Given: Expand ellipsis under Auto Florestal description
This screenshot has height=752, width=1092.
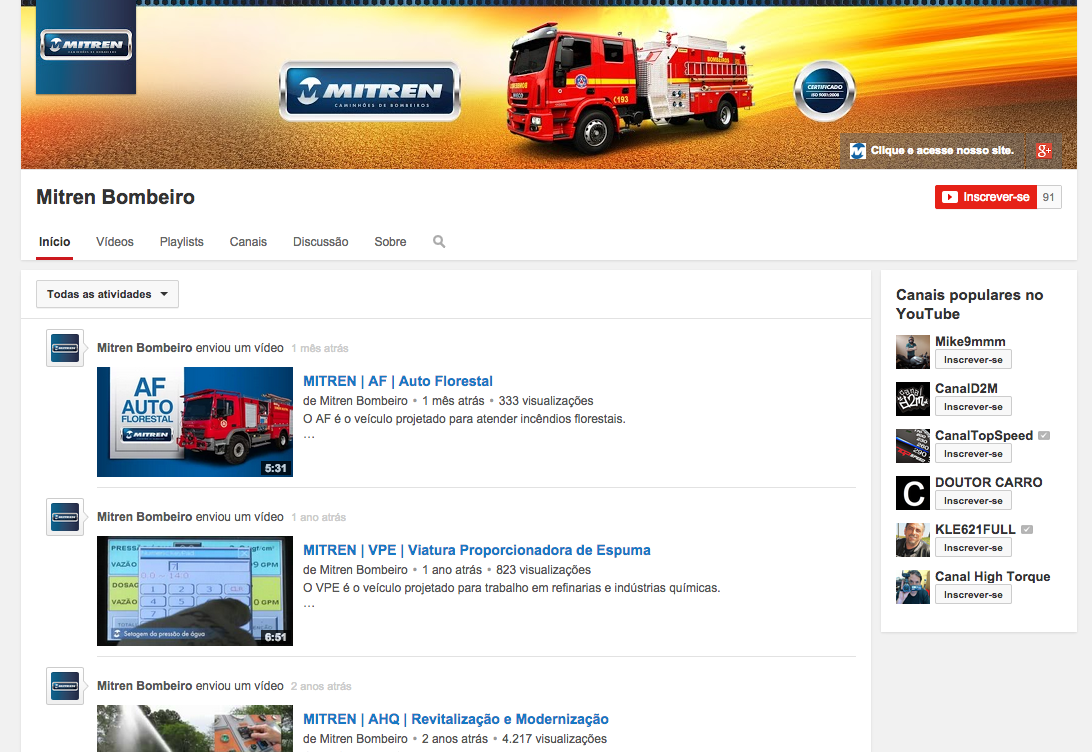Looking at the screenshot, I should pyautogui.click(x=309, y=437).
